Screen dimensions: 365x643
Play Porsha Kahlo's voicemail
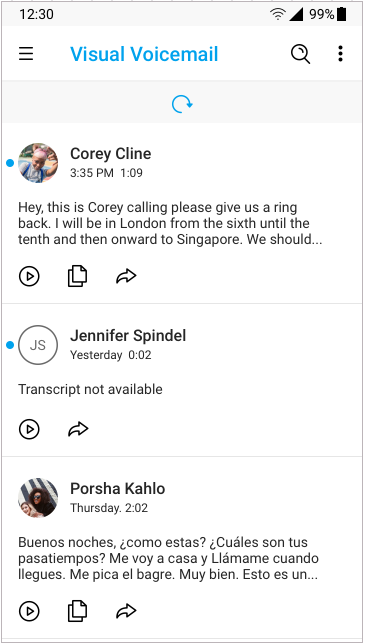pos(29,611)
